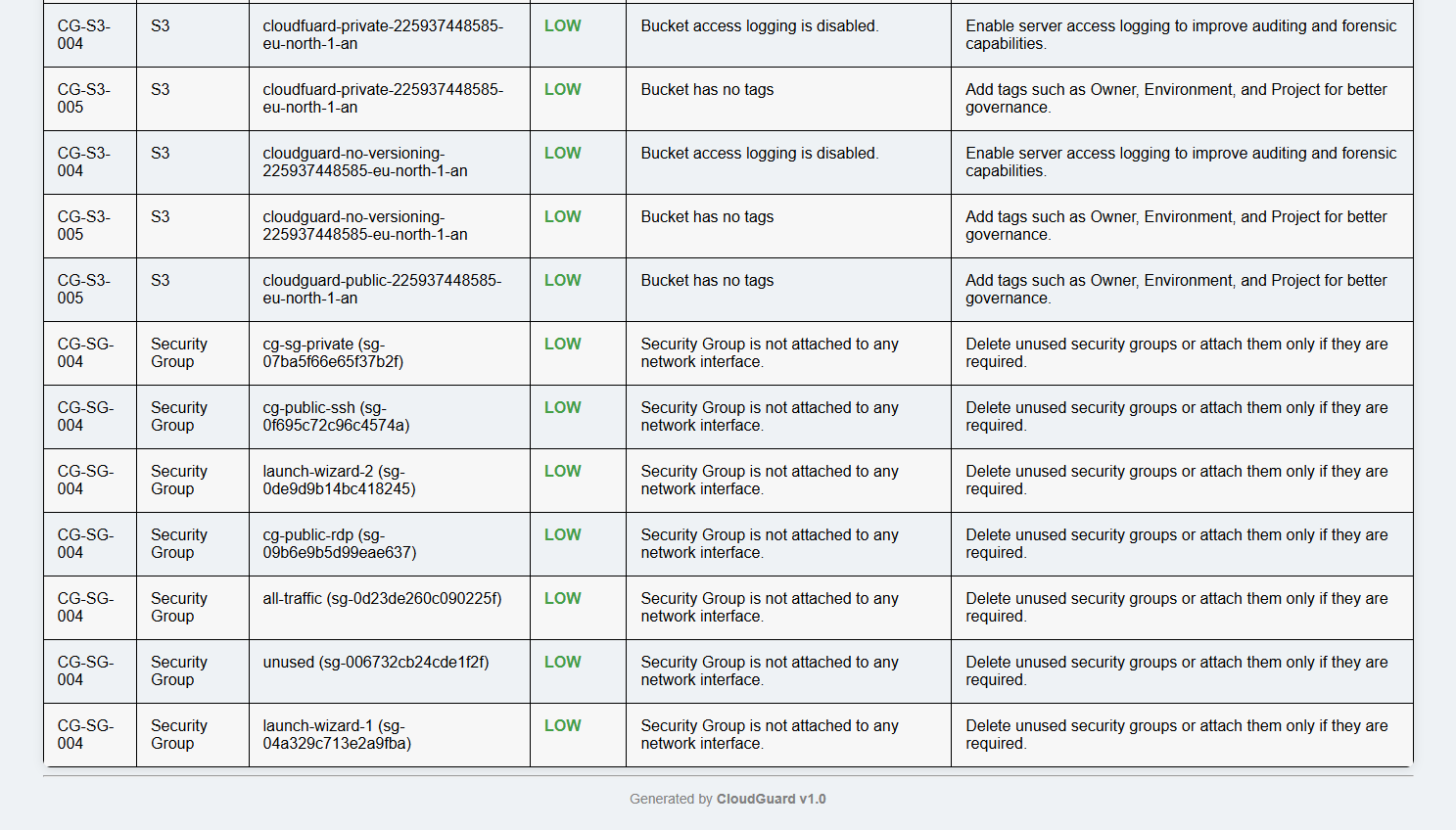Click cloudguard-no-versioning resource in the access logging row
1456x830 pixels.
click(x=389, y=162)
